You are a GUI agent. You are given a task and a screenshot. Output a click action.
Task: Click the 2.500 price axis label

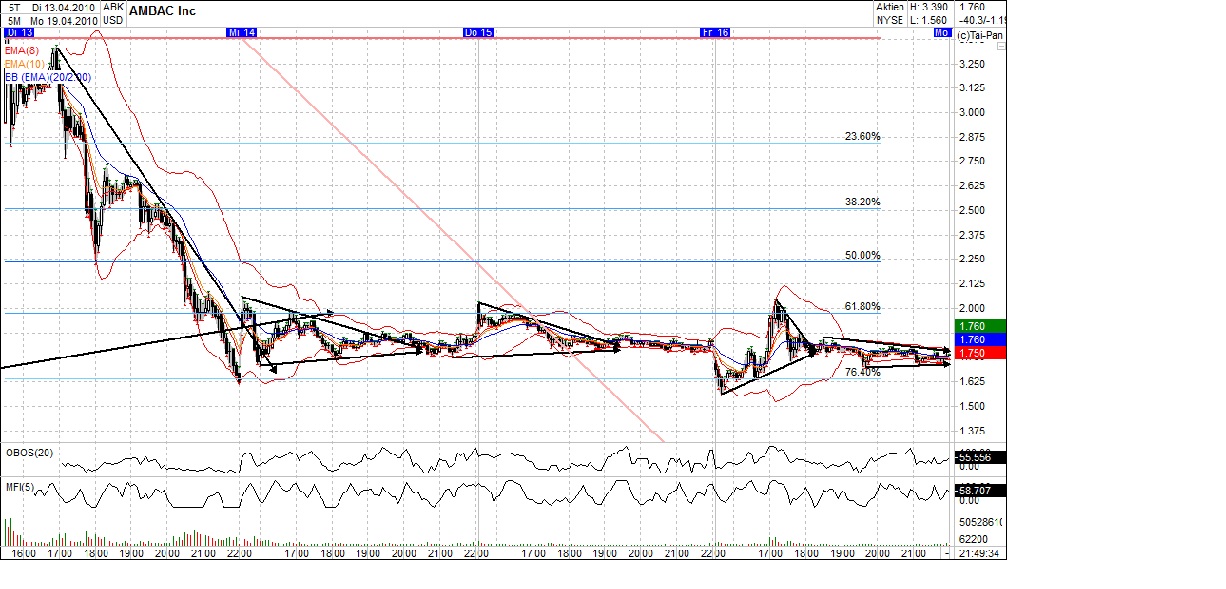[x=973, y=210]
